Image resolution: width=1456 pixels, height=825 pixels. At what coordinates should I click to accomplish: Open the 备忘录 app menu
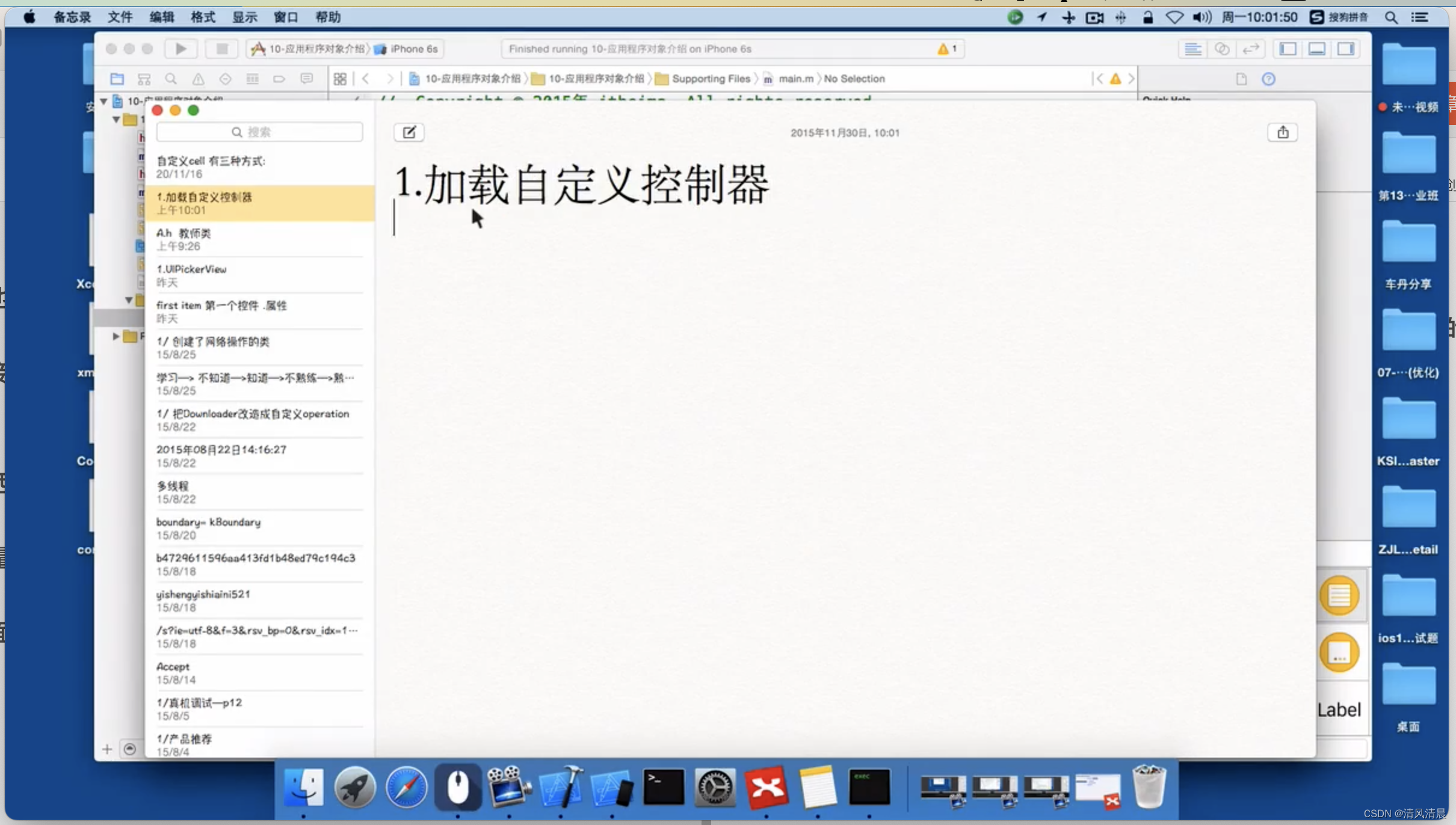pos(72,17)
